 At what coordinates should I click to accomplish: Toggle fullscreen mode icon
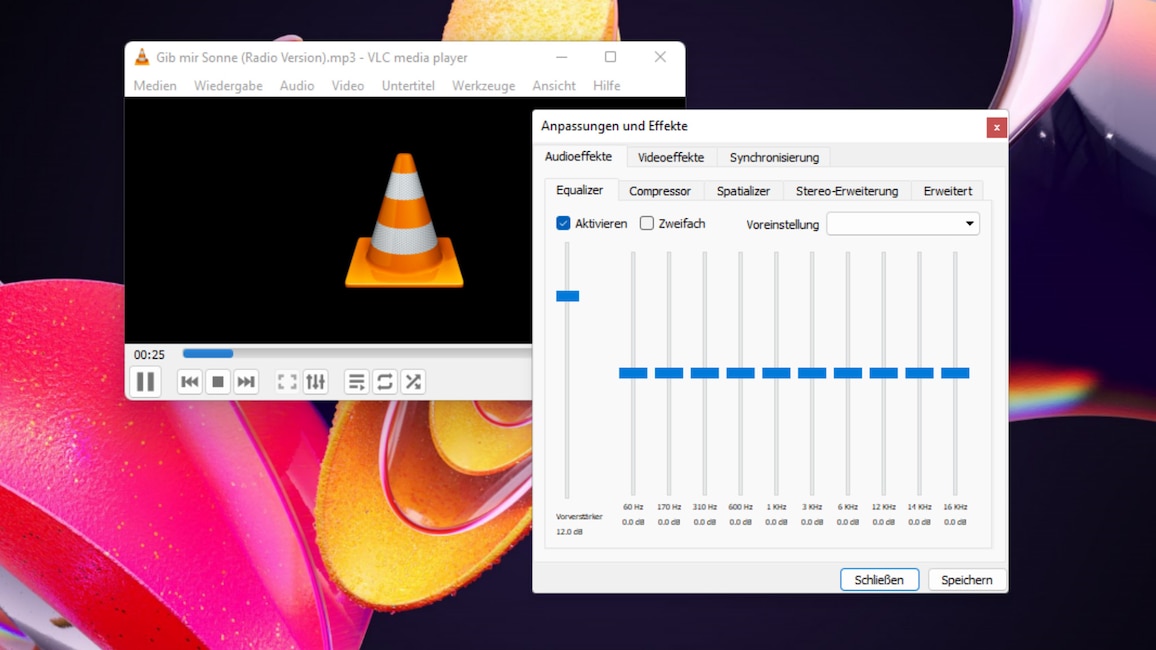pyautogui.click(x=287, y=382)
